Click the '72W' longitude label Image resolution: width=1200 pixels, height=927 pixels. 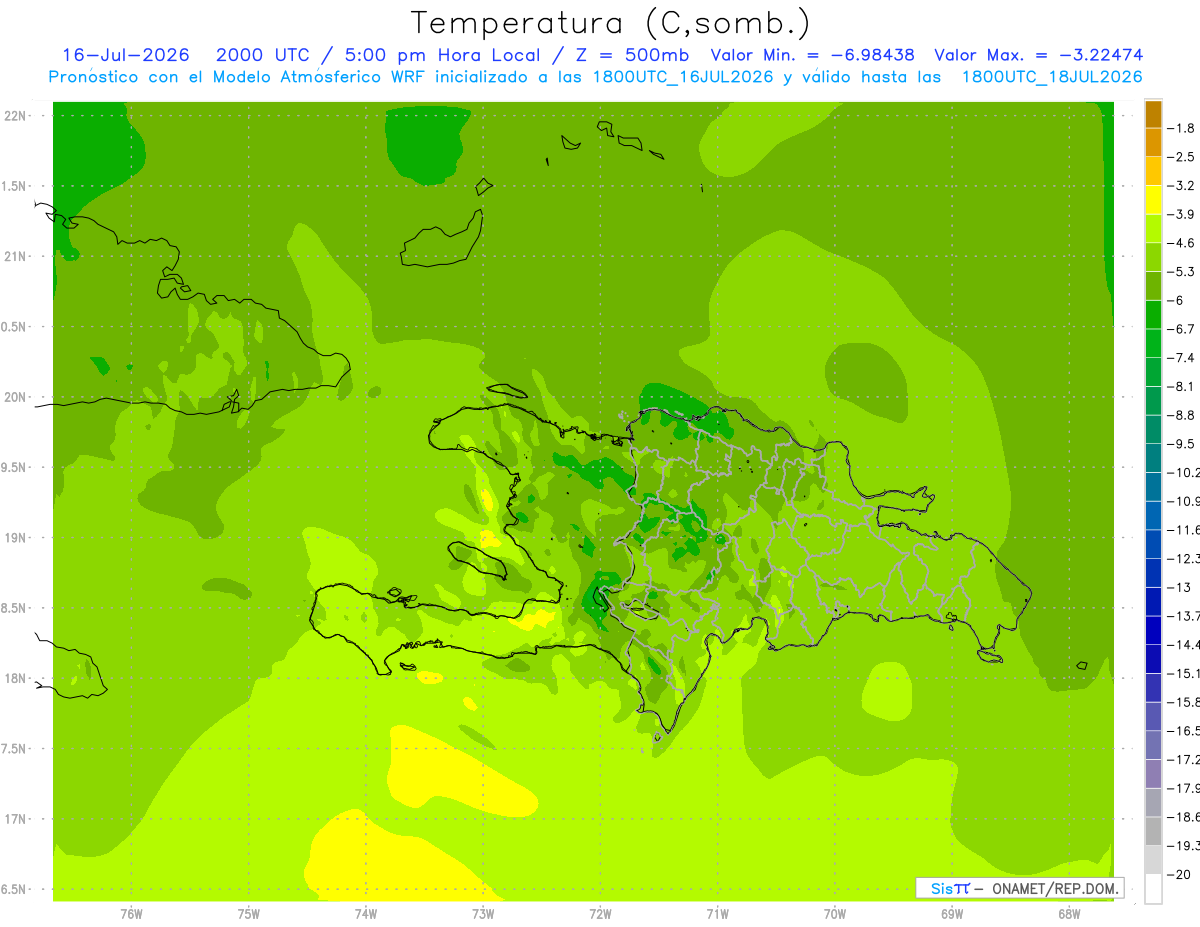point(600,914)
